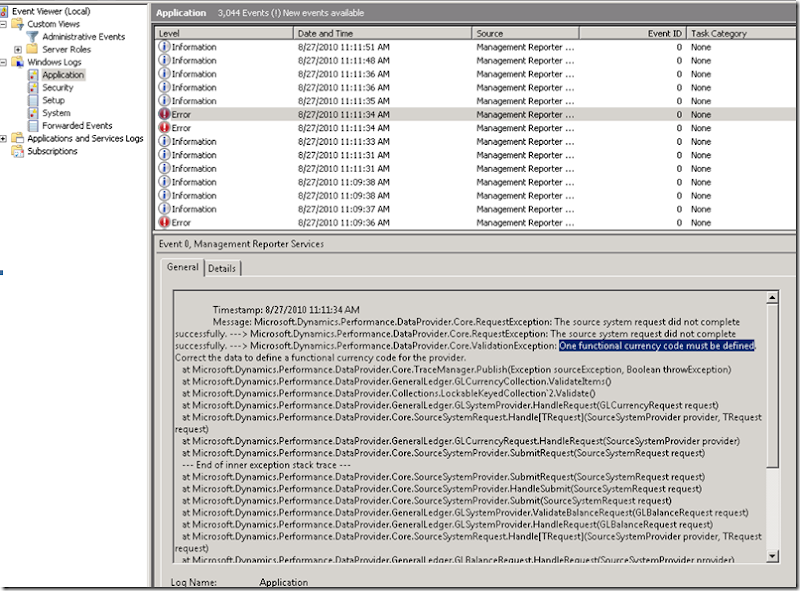Click the info icon of 11:11:51 AM event
This screenshot has height=591, width=800.
[164, 46]
